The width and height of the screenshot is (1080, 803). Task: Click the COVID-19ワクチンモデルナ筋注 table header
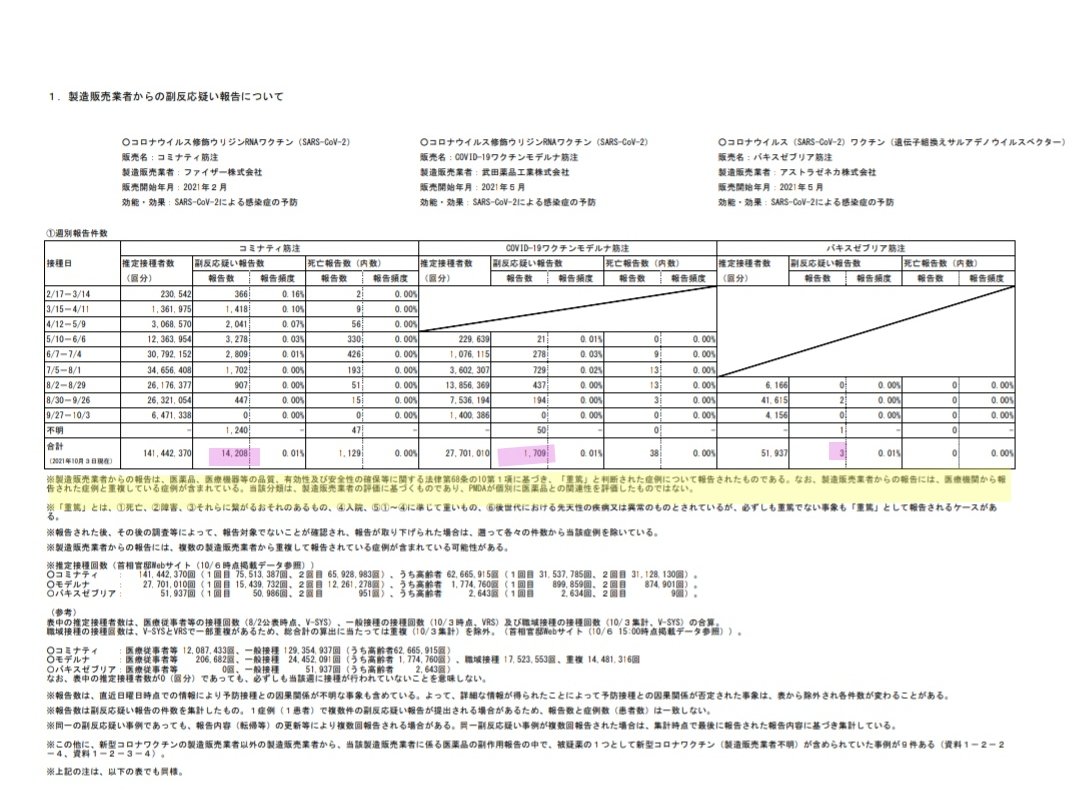coord(567,248)
